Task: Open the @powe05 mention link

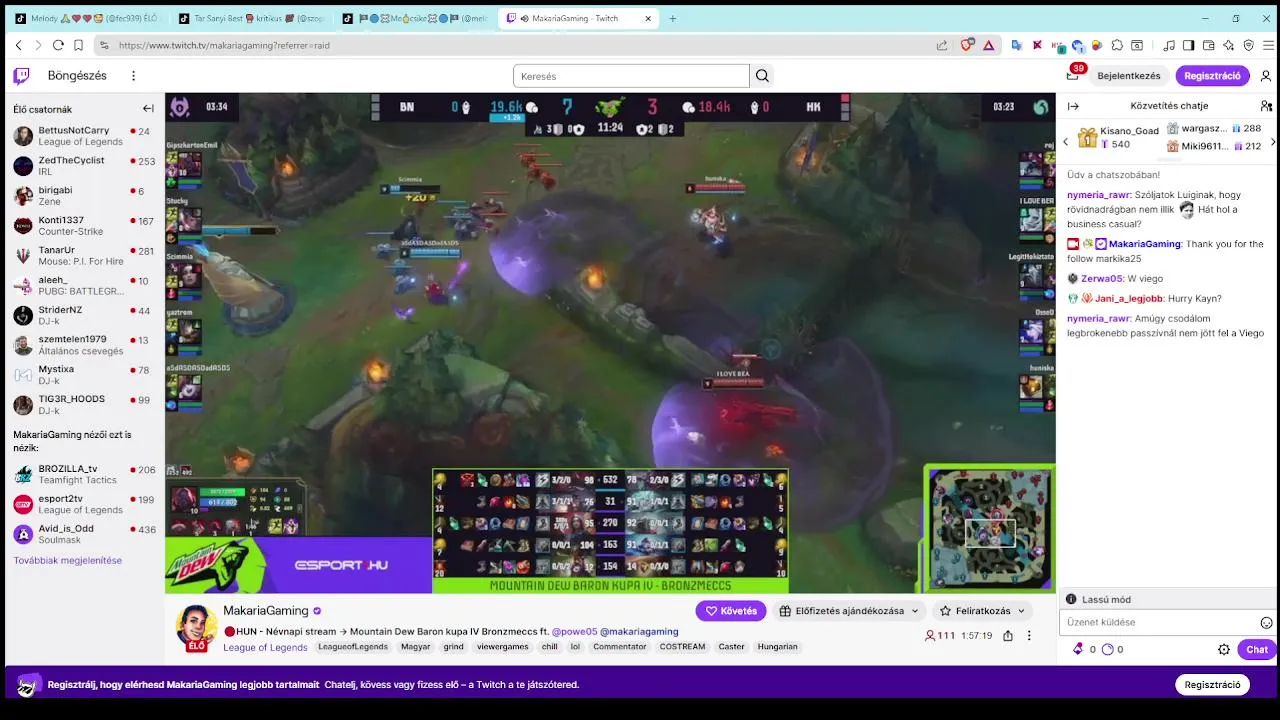Action: tap(574, 631)
